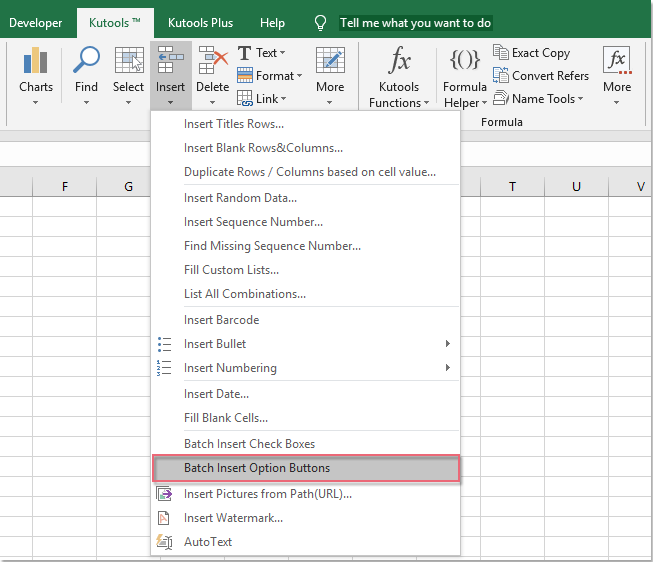
Task: Click the Insert Bullet list icon
Action: point(164,344)
